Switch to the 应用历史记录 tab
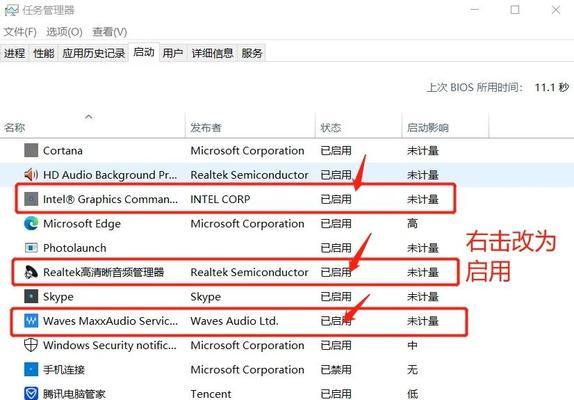Viewport: 574px width, 400px height. (x=94, y=53)
